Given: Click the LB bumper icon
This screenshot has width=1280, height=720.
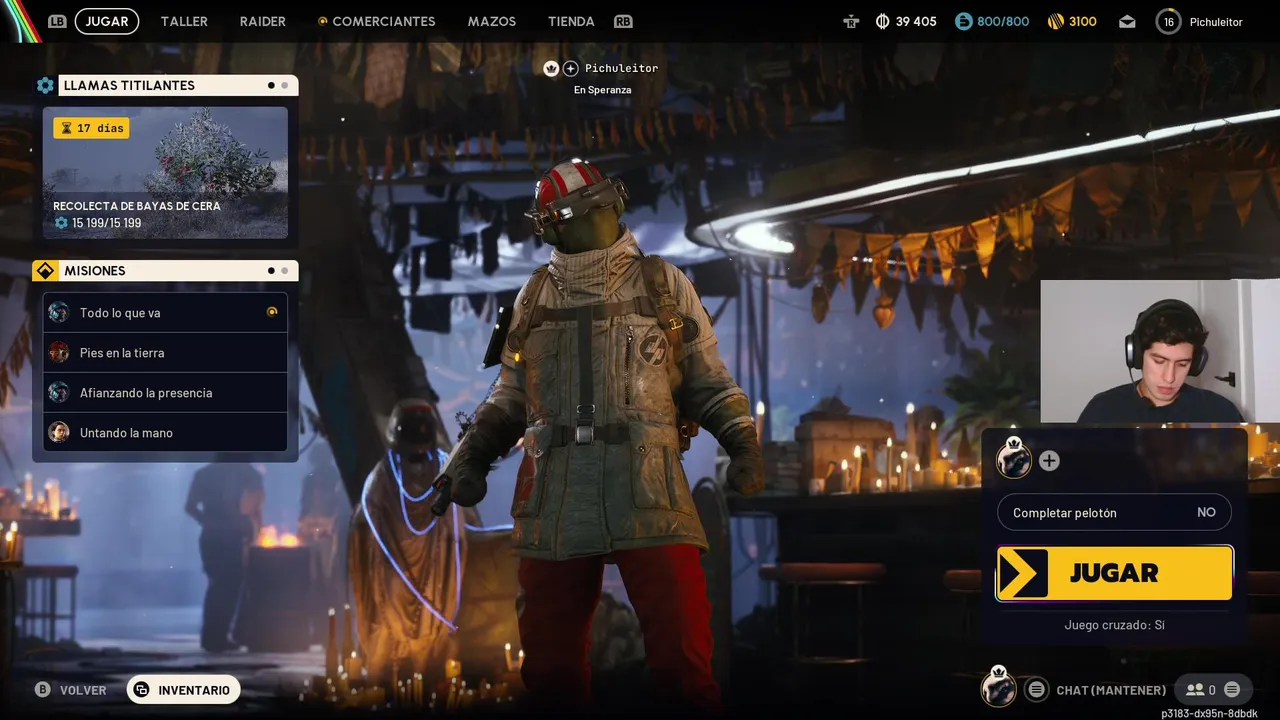Looking at the screenshot, I should click(x=57, y=21).
